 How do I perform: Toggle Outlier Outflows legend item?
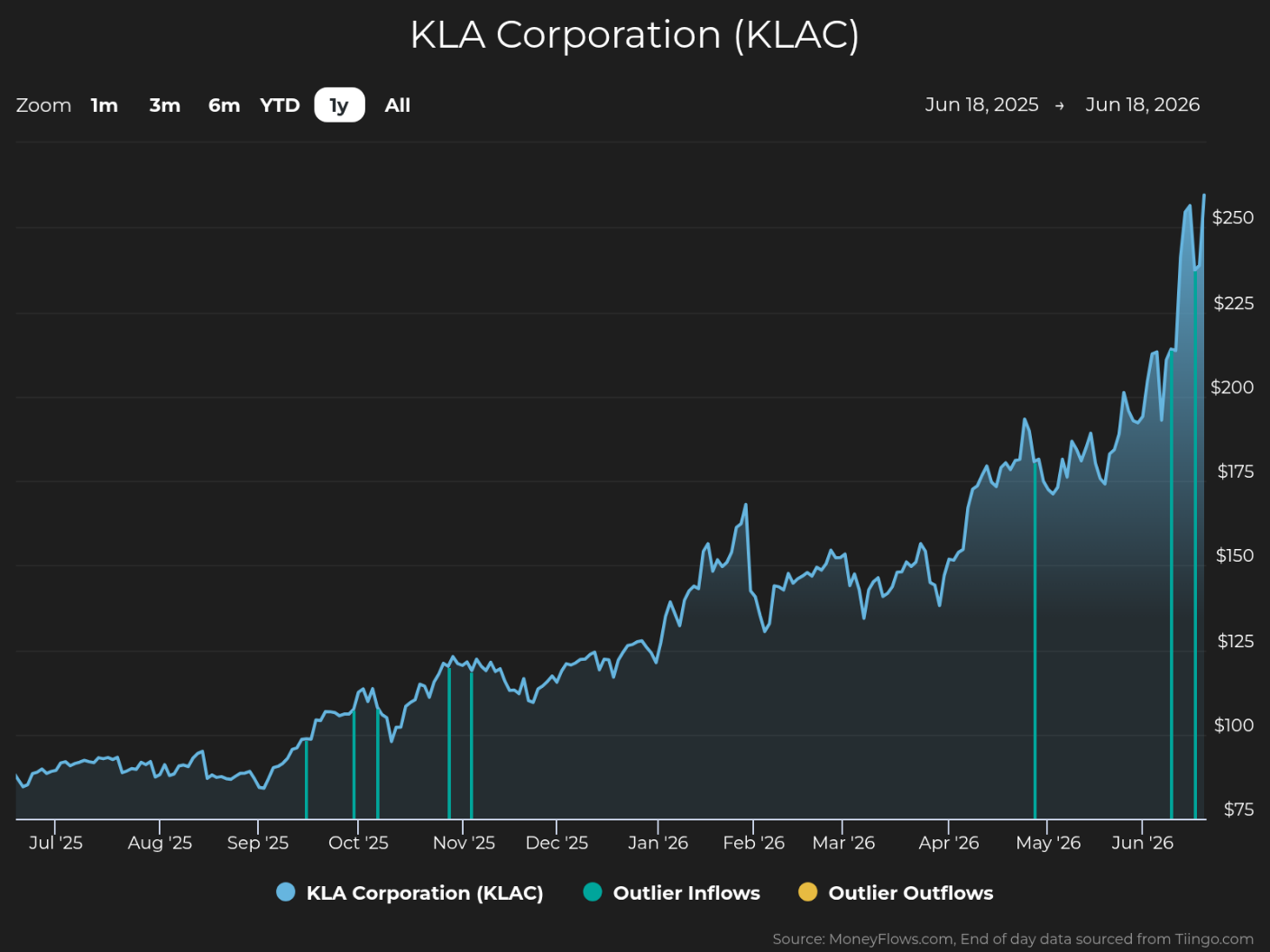click(x=896, y=892)
